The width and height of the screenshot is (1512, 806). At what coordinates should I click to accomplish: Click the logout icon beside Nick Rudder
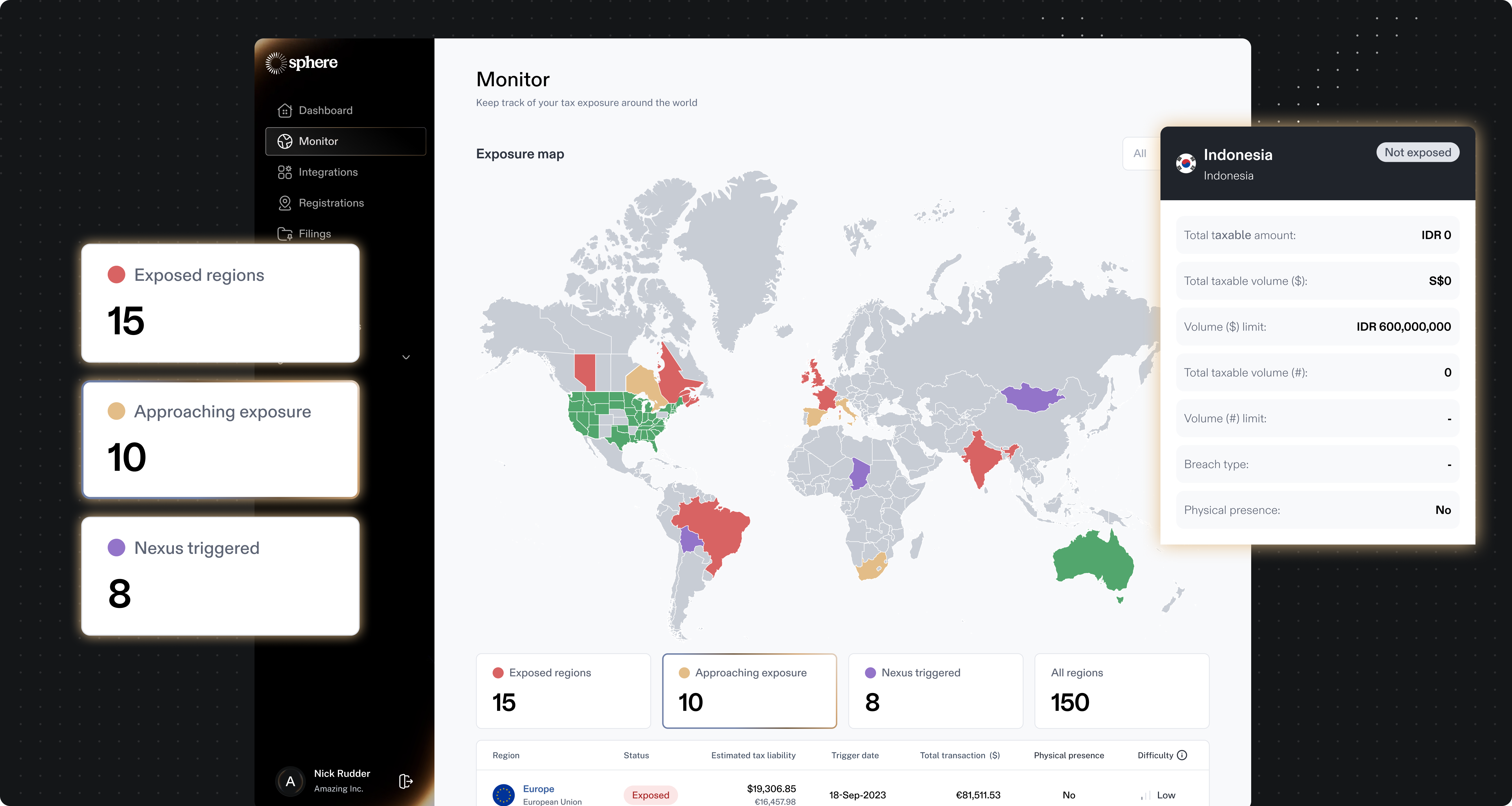[x=406, y=781]
